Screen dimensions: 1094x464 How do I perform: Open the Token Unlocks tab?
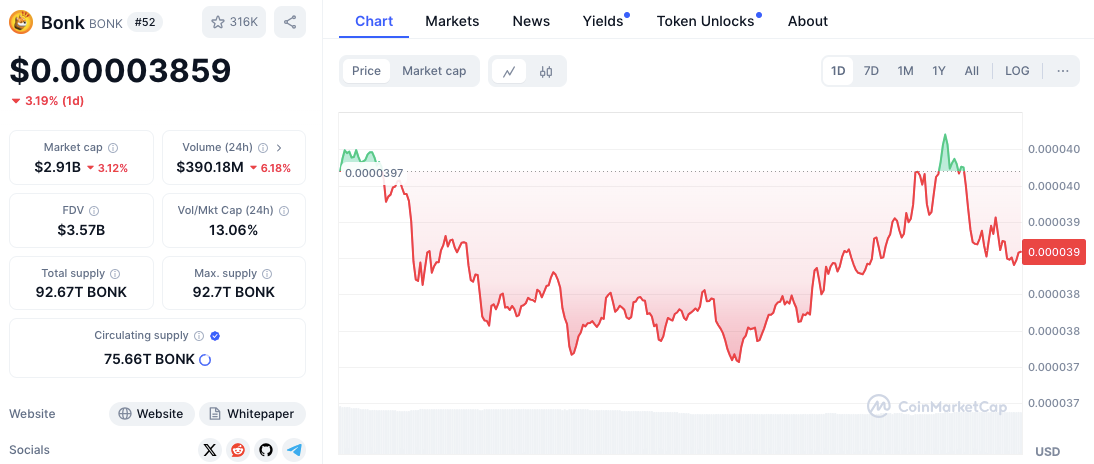click(x=705, y=21)
